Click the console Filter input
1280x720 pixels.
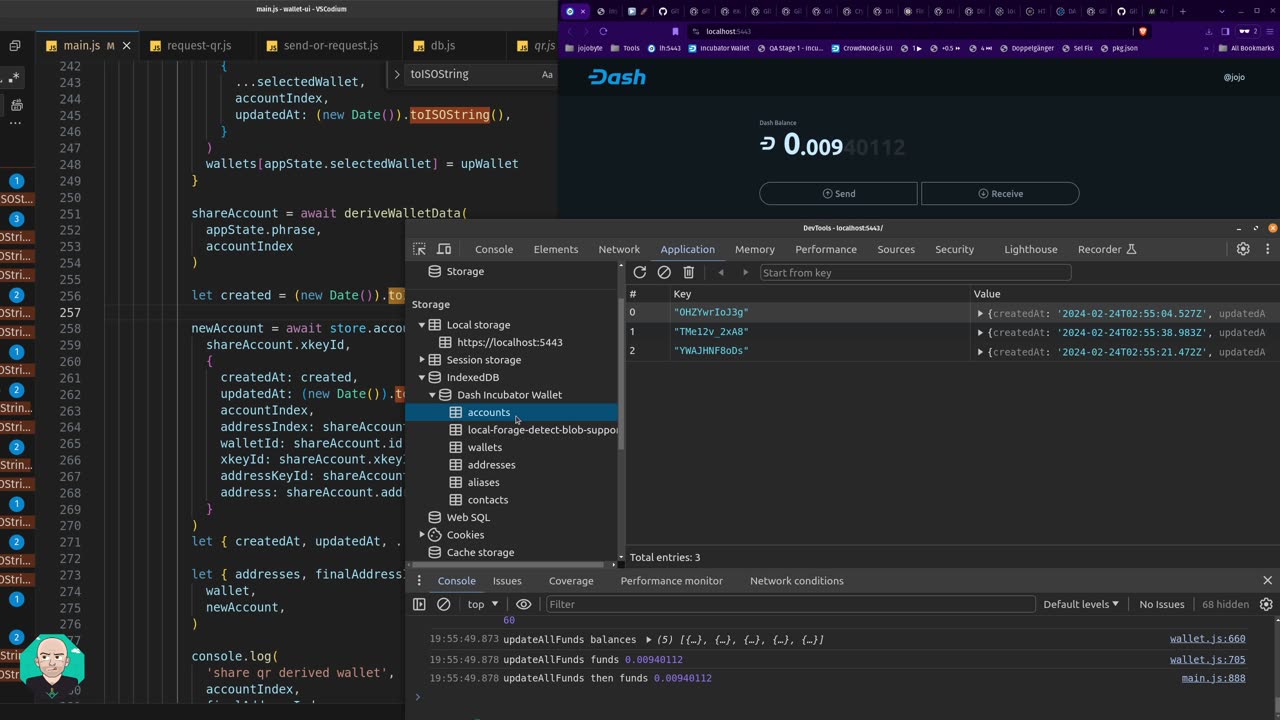(790, 604)
